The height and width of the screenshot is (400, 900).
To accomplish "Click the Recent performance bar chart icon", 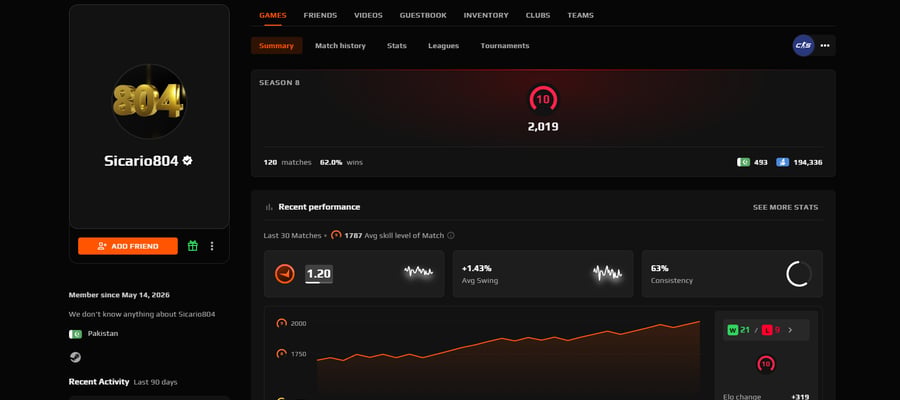I will coord(269,207).
